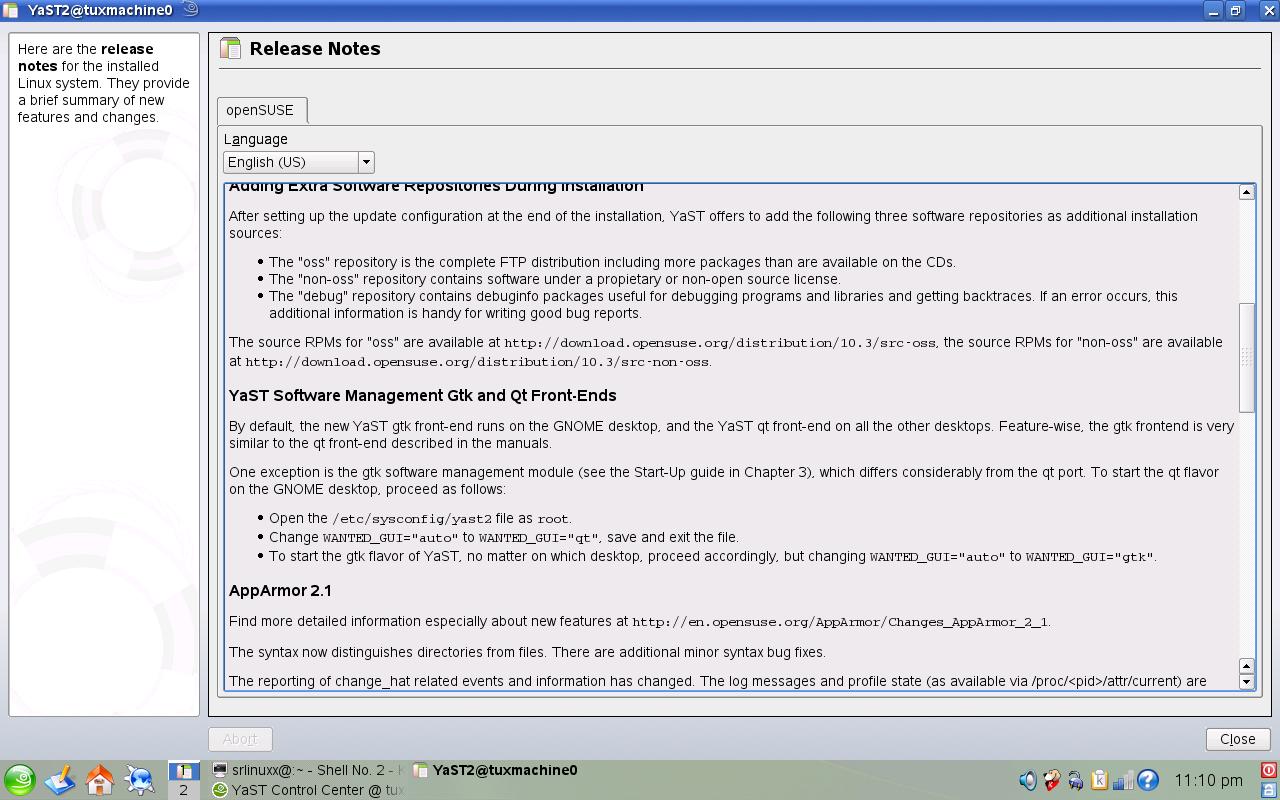Click the Close button

tap(1238, 739)
